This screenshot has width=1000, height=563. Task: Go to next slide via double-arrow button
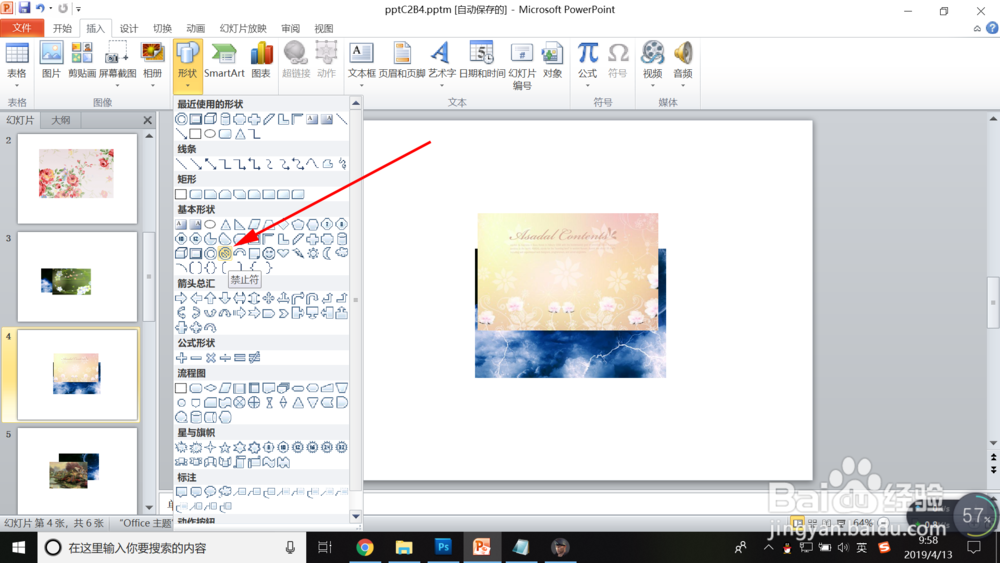(x=993, y=469)
